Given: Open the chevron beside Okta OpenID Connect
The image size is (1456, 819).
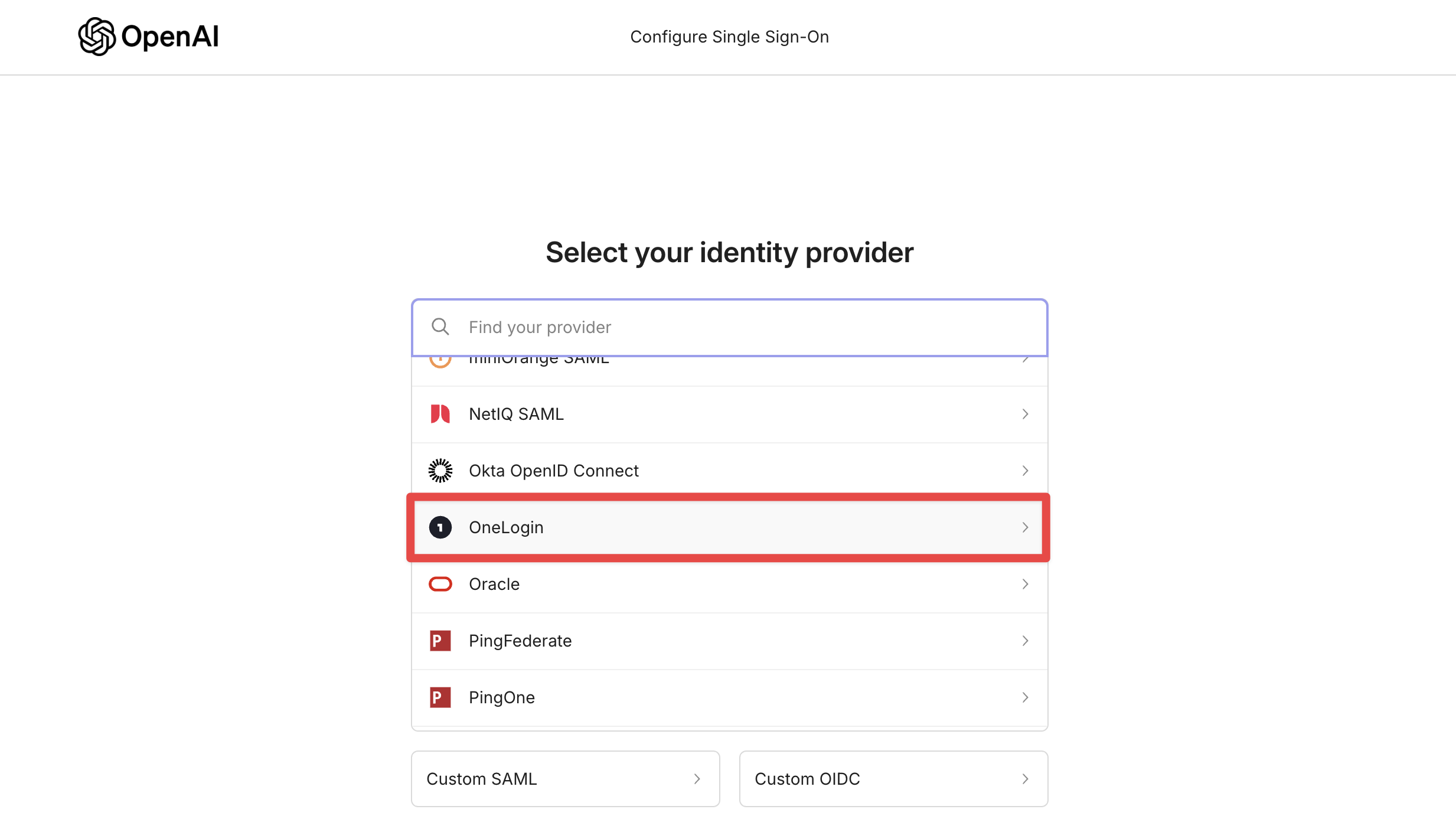Looking at the screenshot, I should [1026, 471].
